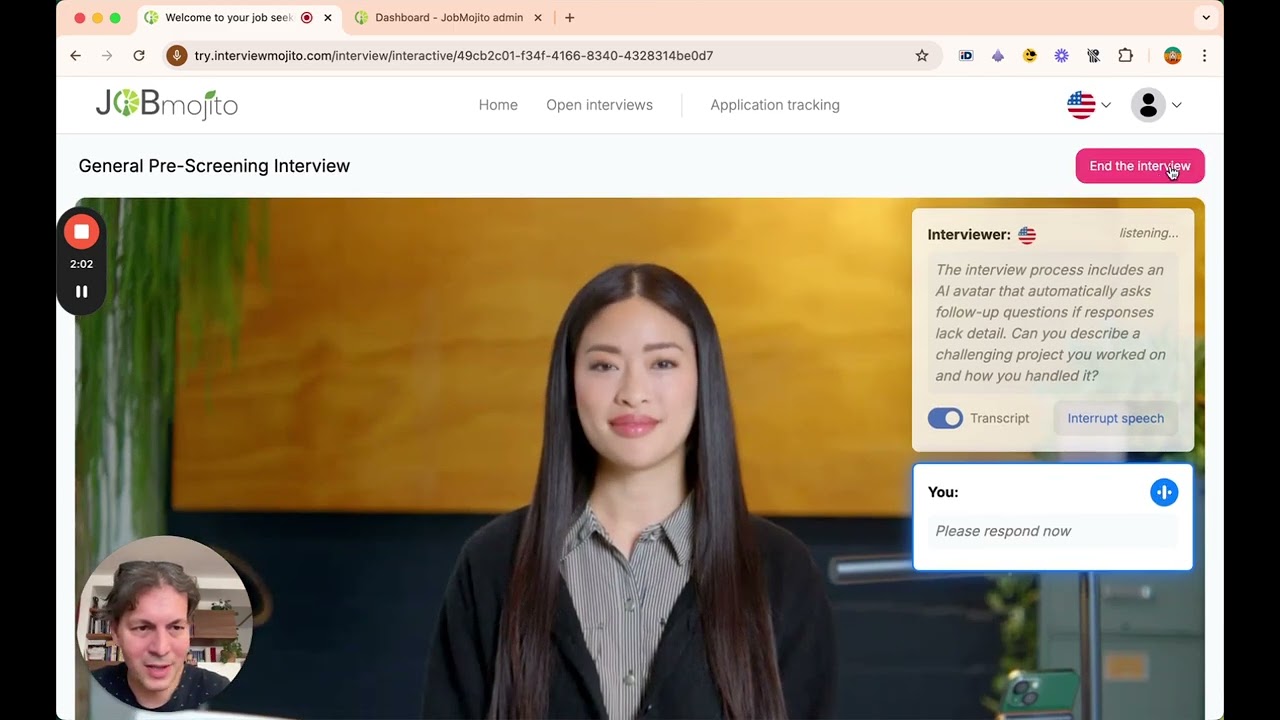Image resolution: width=1280 pixels, height=720 pixels.
Task: Open the Extensions puzzle menu
Action: 1126,56
